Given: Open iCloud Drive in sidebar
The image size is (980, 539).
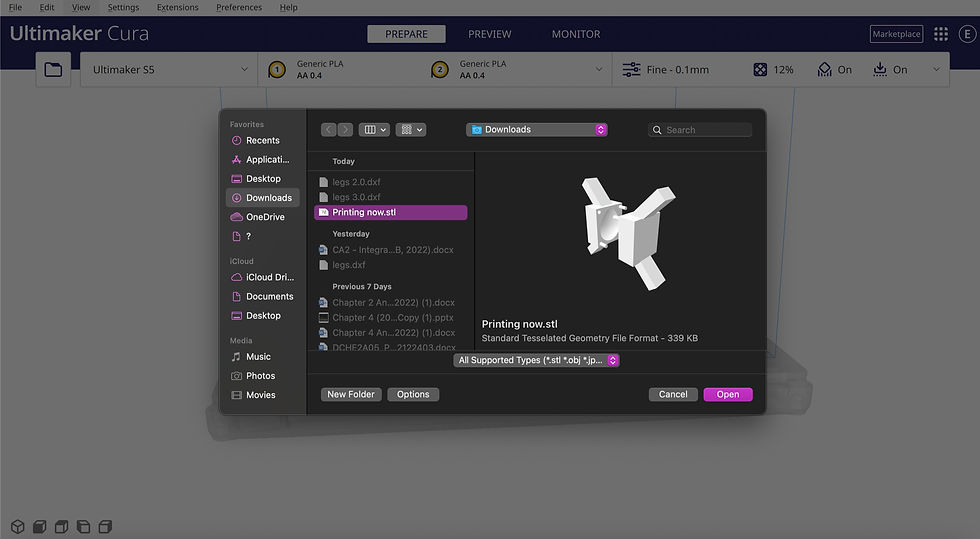Looking at the screenshot, I should coord(262,277).
